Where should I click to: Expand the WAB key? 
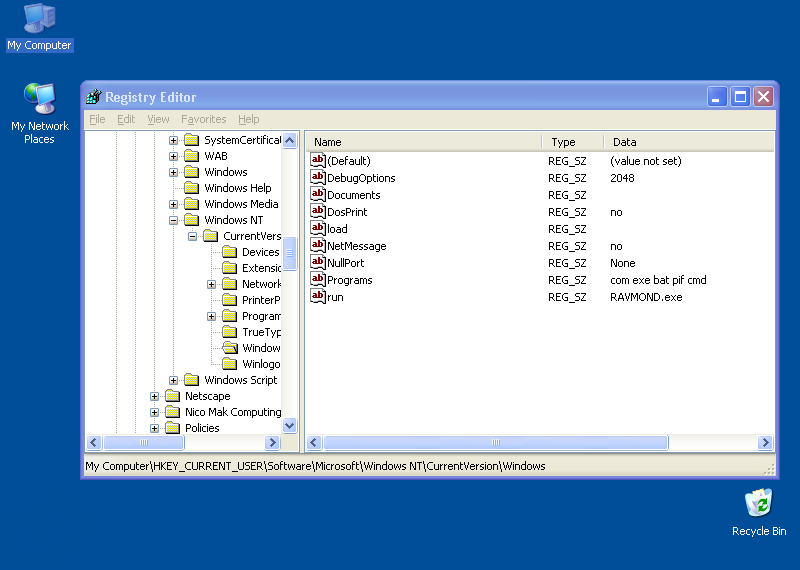(x=173, y=156)
